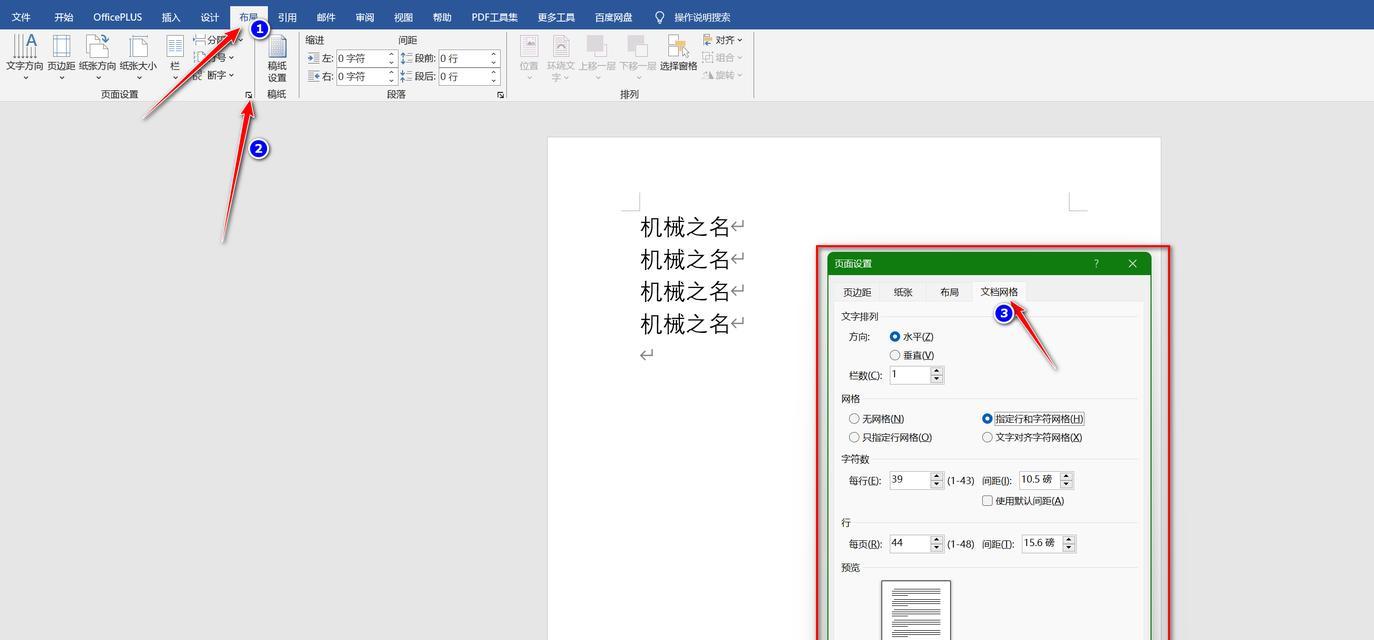Click the preview page thumbnail in dialog
1374x640 pixels.
[x=916, y=610]
